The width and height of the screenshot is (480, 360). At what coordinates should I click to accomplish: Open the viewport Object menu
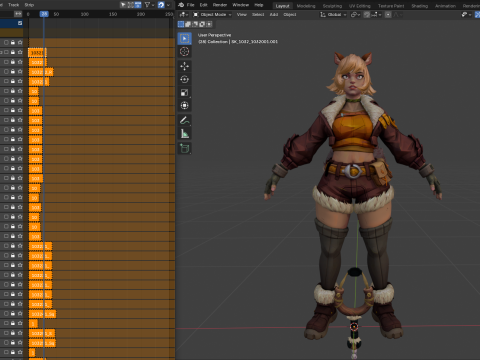290,15
